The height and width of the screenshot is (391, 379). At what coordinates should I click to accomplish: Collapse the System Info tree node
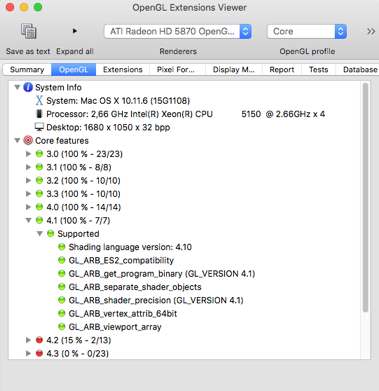17,87
